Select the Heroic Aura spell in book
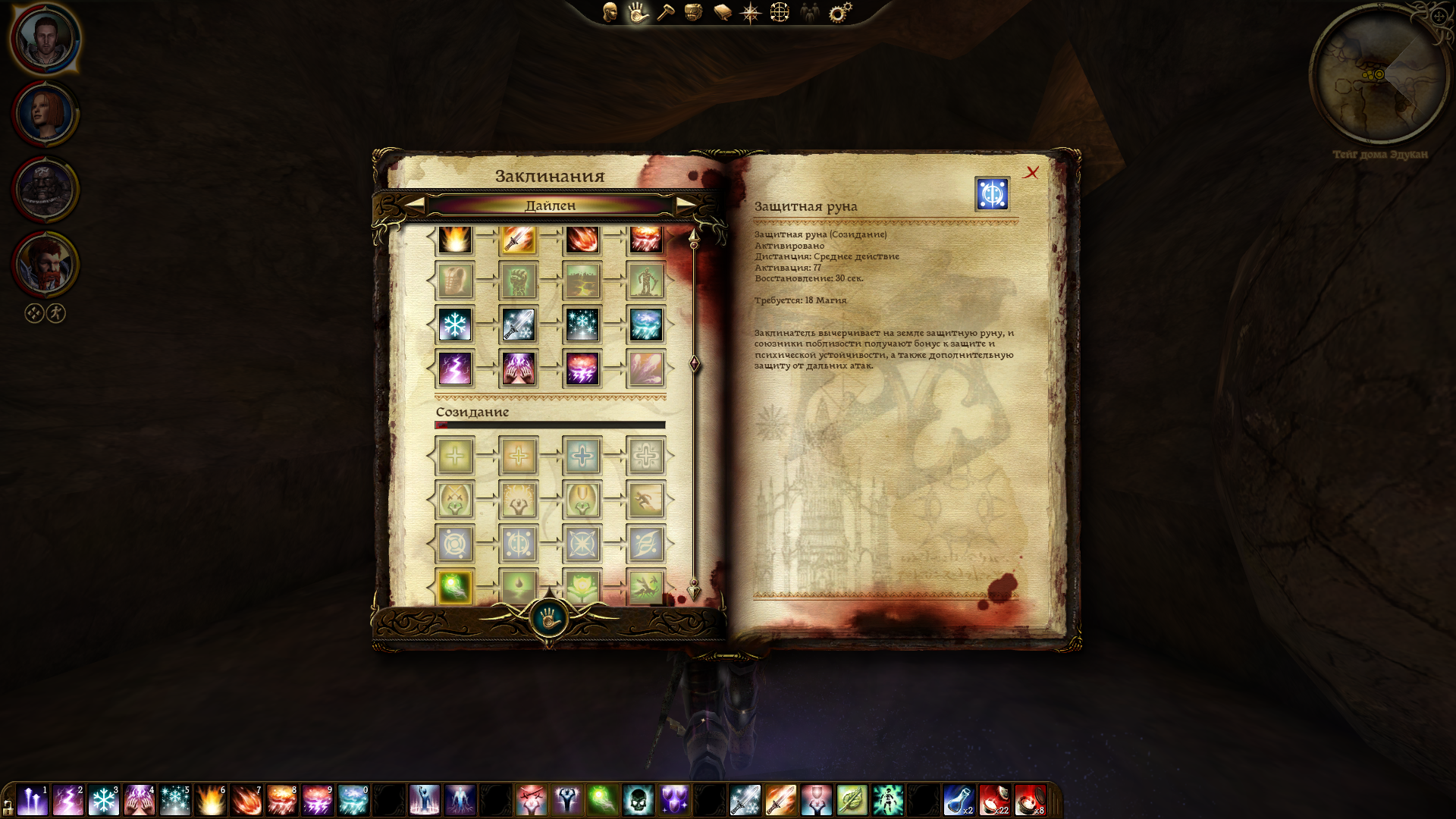 click(x=519, y=500)
